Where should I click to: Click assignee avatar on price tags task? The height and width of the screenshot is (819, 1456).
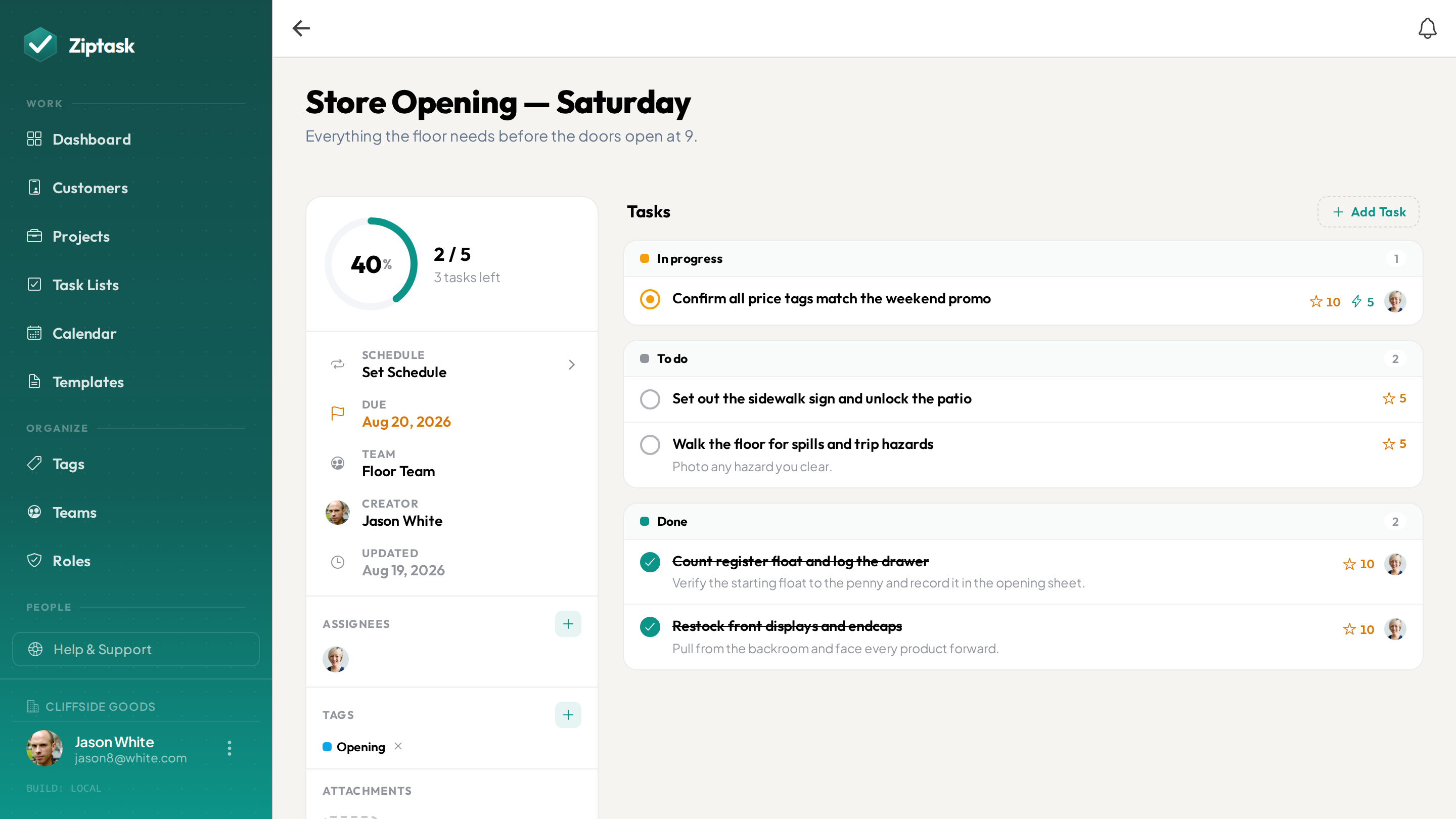click(x=1395, y=301)
